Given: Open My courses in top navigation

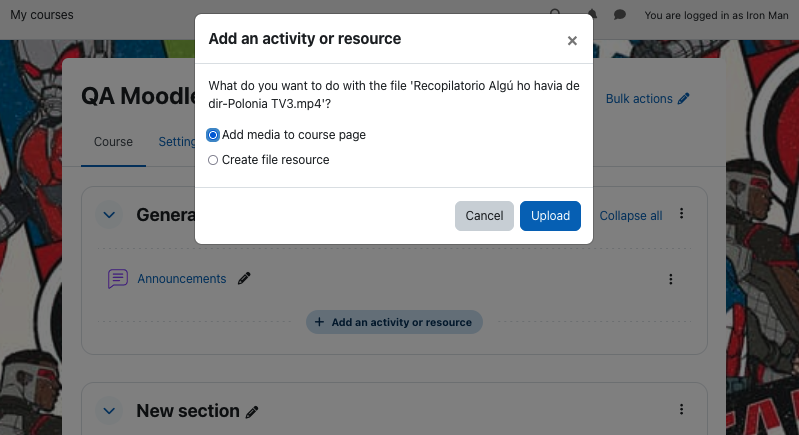Looking at the screenshot, I should coord(42,15).
